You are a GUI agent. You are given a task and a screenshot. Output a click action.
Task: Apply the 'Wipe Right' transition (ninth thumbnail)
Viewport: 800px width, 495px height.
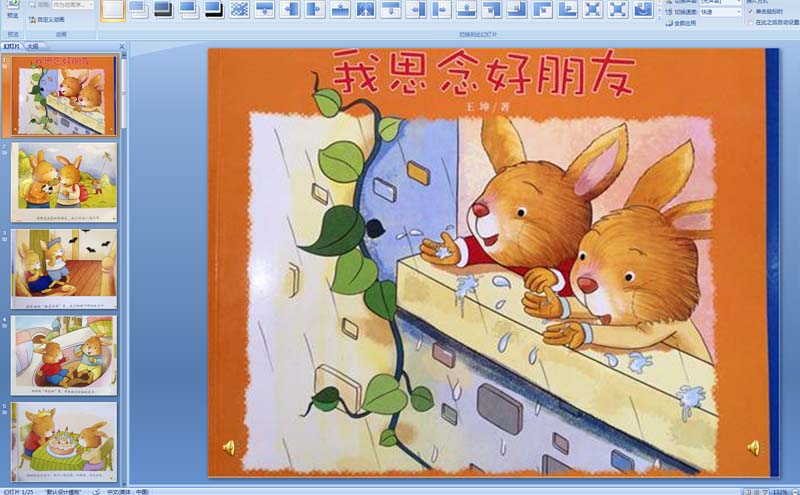[315, 9]
